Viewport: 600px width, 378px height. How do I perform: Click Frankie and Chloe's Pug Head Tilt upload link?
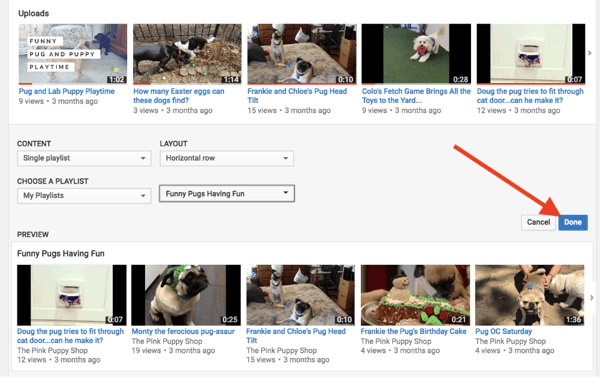pyautogui.click(x=297, y=96)
